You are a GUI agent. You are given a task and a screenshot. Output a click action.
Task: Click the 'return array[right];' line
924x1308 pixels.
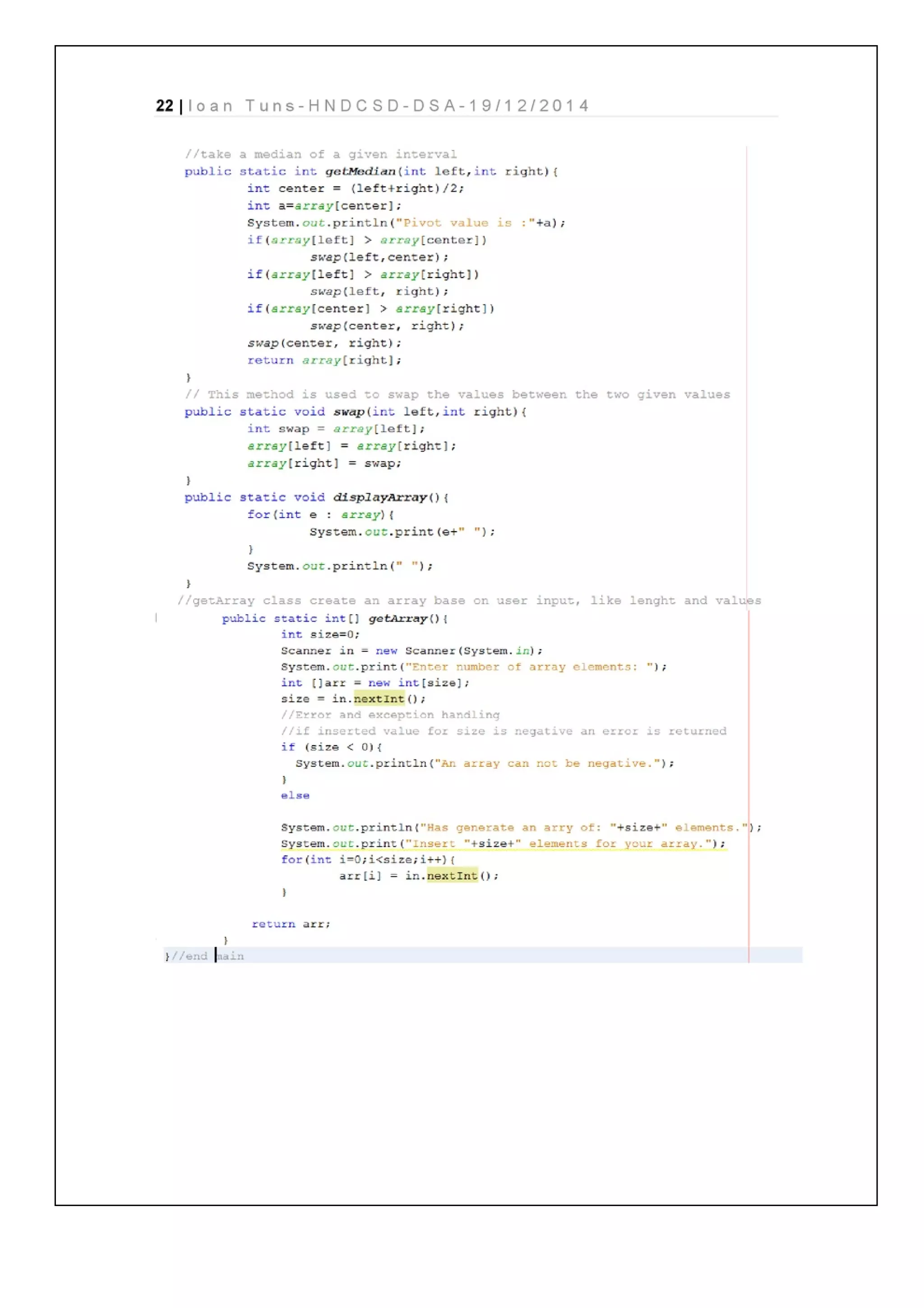[x=324, y=360]
